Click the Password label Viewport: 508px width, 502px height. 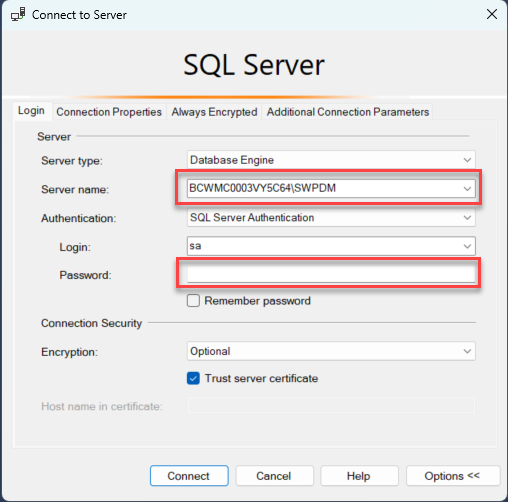pos(85,275)
